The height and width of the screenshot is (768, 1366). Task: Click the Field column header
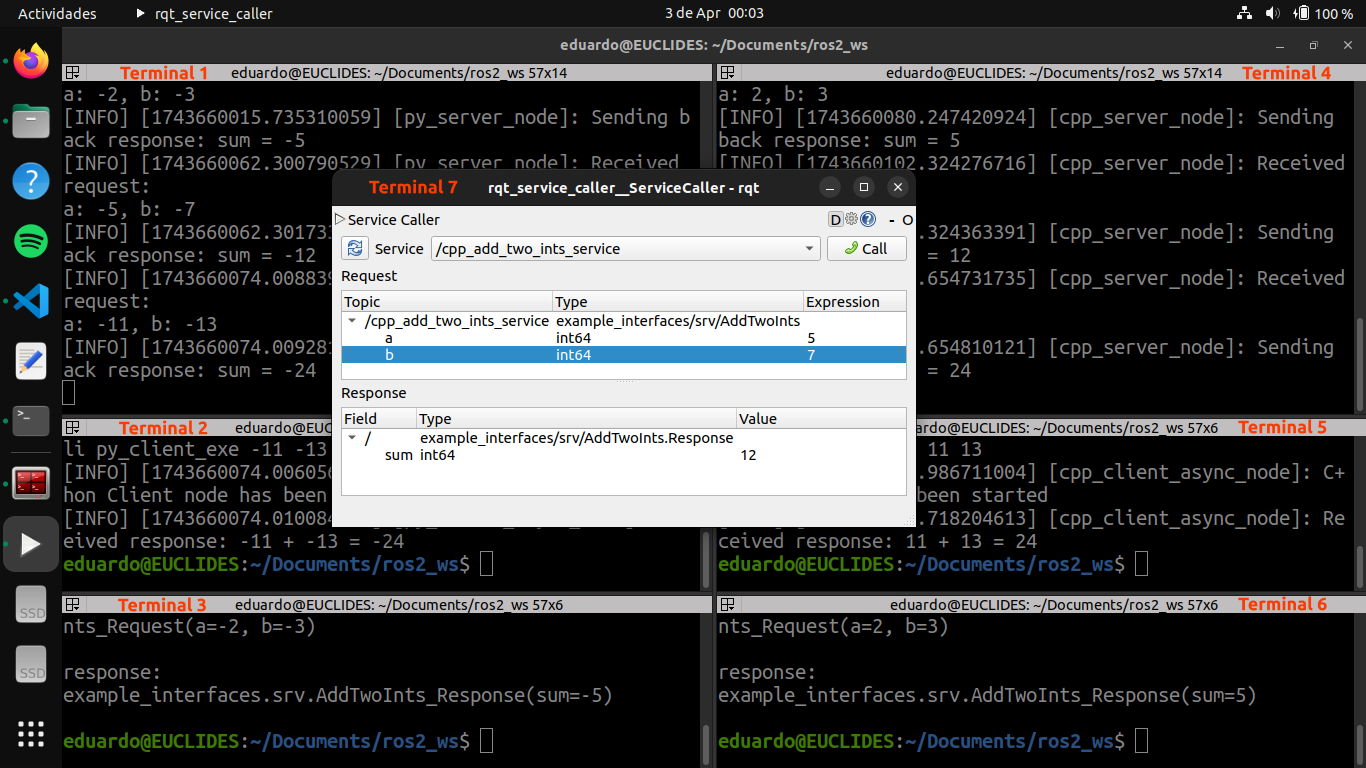click(x=379, y=419)
